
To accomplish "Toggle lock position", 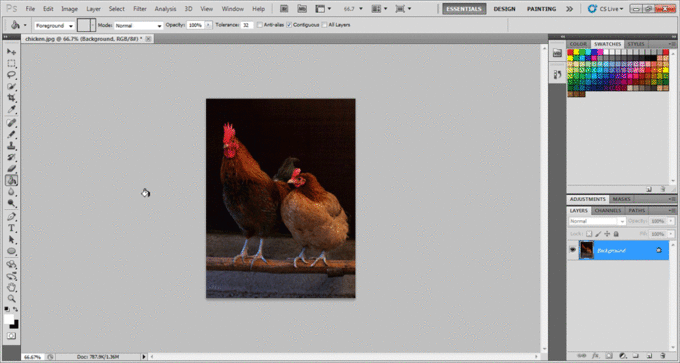I will (607, 234).
